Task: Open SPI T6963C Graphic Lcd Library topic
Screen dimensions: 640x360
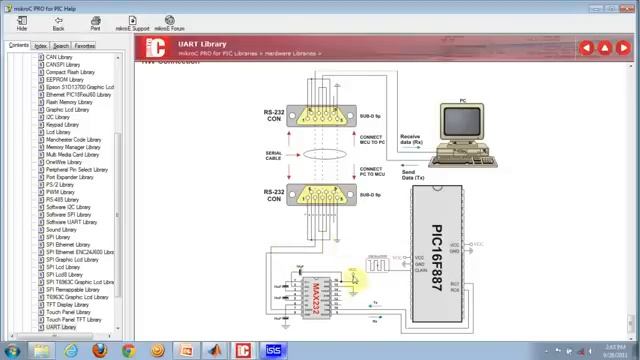Action: (80, 282)
